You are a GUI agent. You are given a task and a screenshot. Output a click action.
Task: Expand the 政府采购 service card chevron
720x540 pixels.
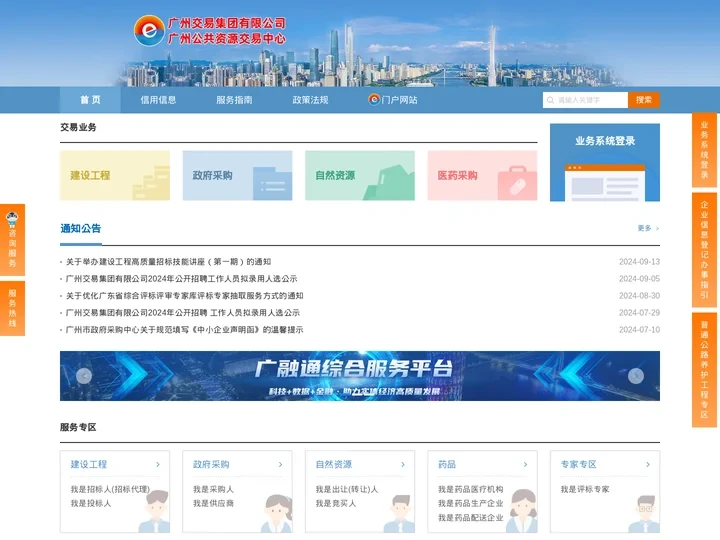coord(281,465)
